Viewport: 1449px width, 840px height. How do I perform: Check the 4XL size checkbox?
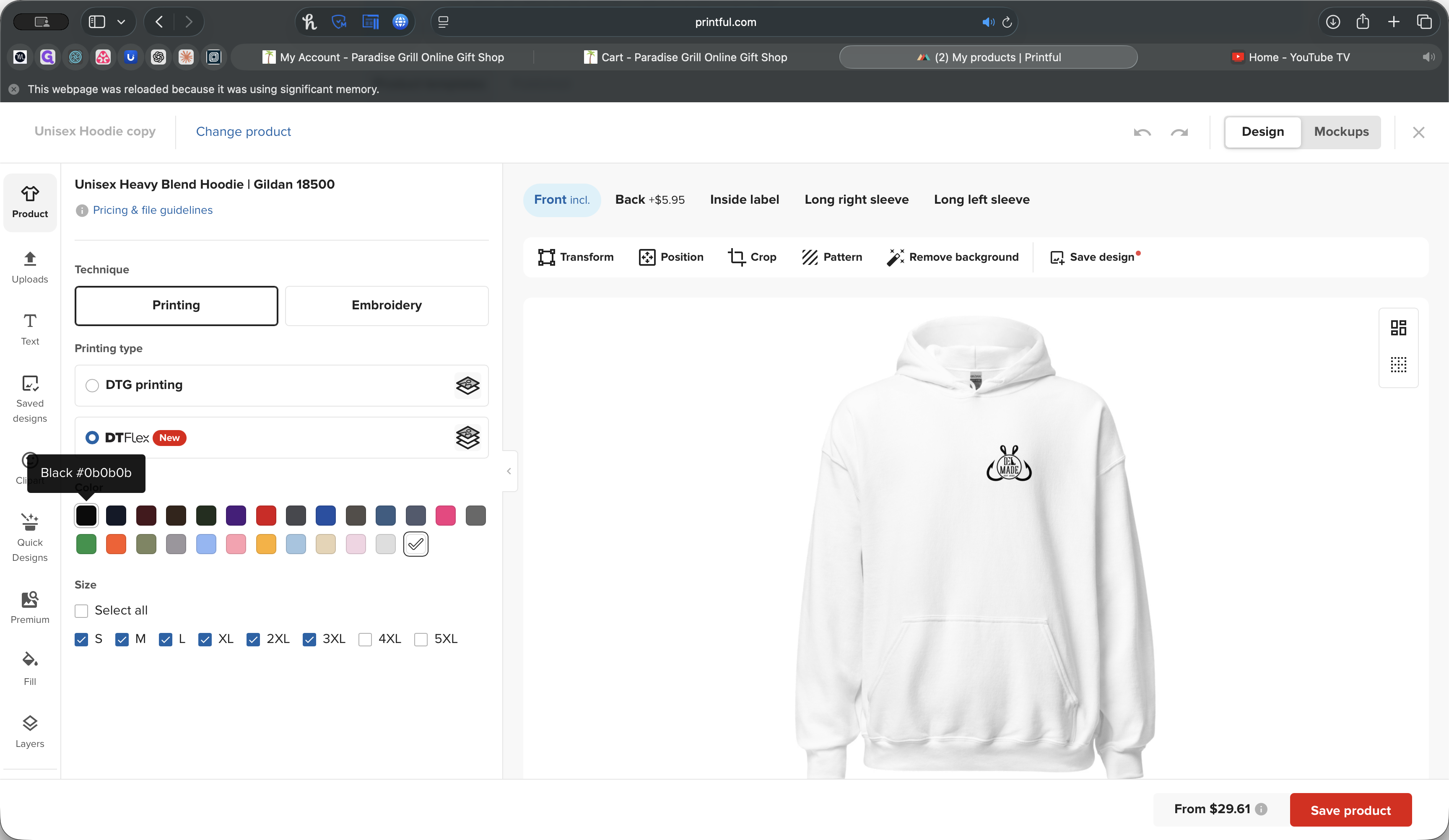coord(365,639)
